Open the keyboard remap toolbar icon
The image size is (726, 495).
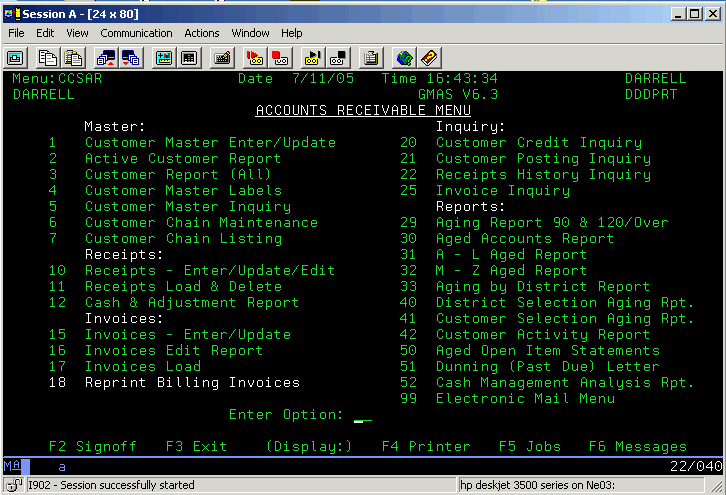tap(222, 58)
